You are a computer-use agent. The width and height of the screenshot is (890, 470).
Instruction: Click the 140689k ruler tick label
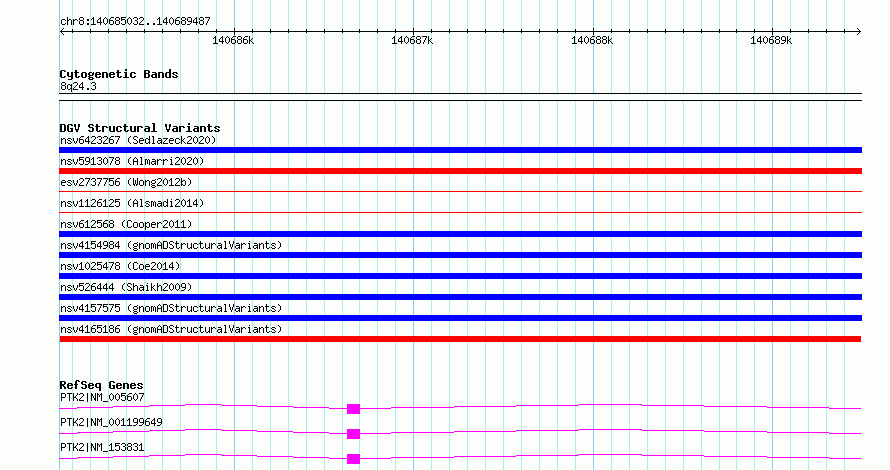point(771,40)
